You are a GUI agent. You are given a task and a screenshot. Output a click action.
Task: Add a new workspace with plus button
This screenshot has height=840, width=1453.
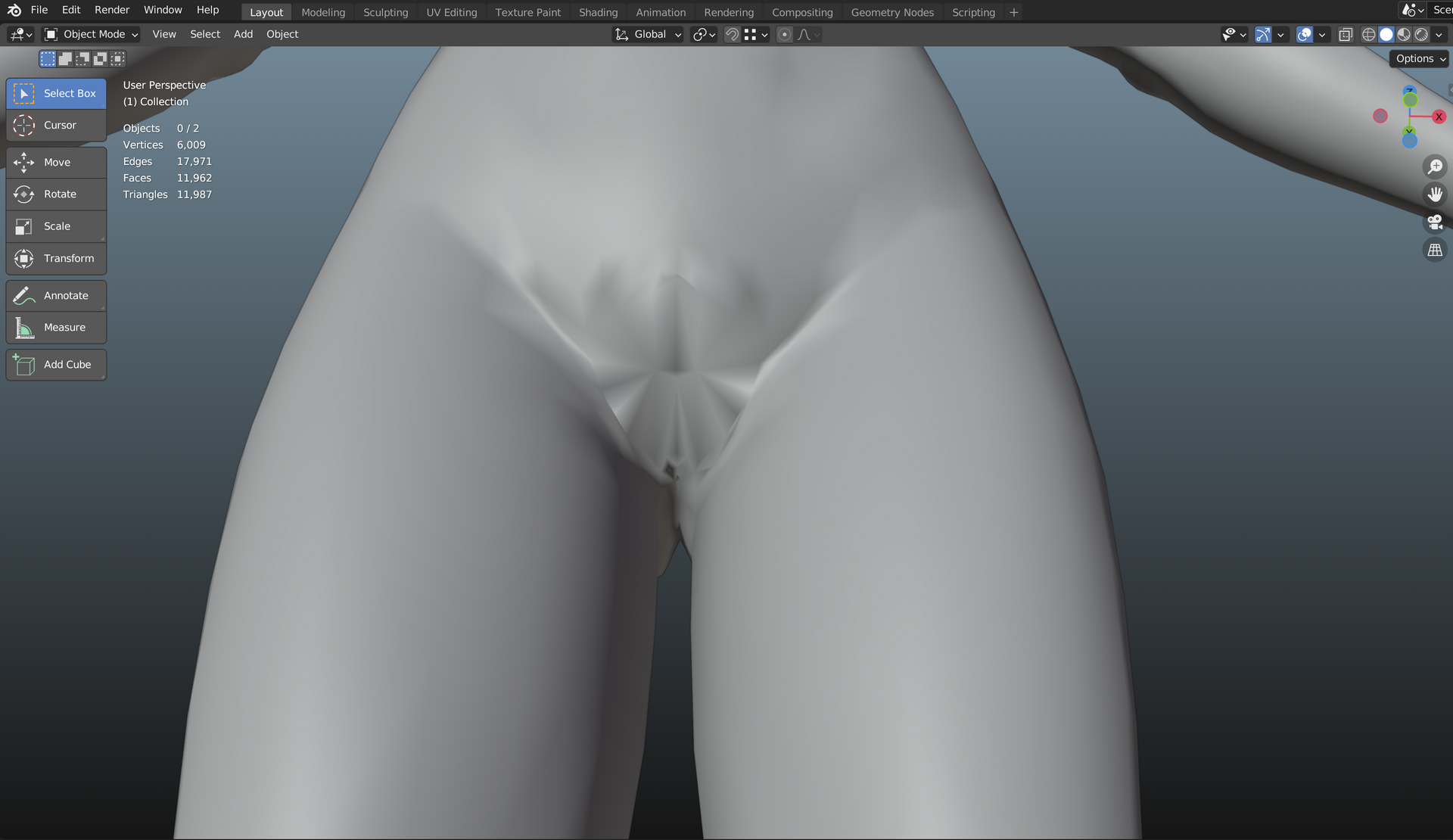pos(1013,13)
